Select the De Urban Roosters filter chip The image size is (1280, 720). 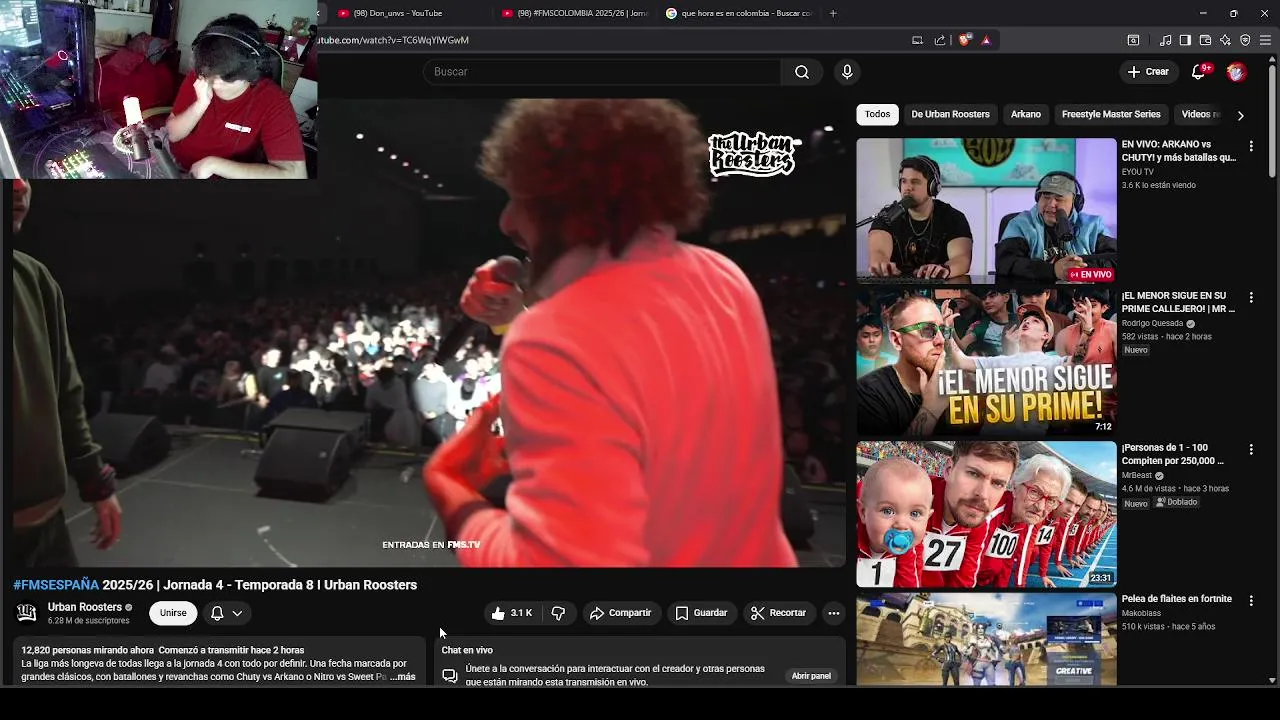pos(950,114)
